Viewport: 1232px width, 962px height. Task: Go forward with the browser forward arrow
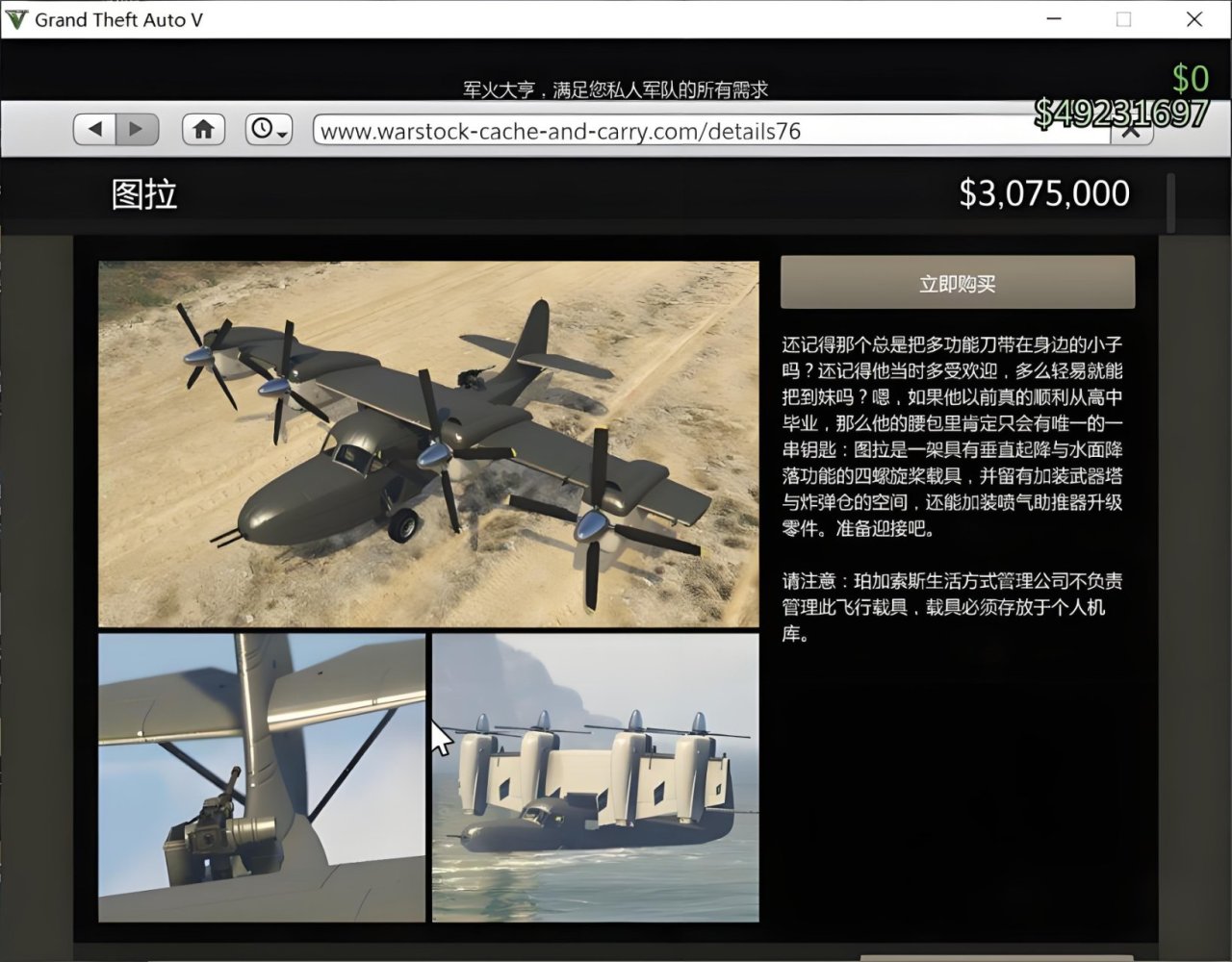[137, 129]
